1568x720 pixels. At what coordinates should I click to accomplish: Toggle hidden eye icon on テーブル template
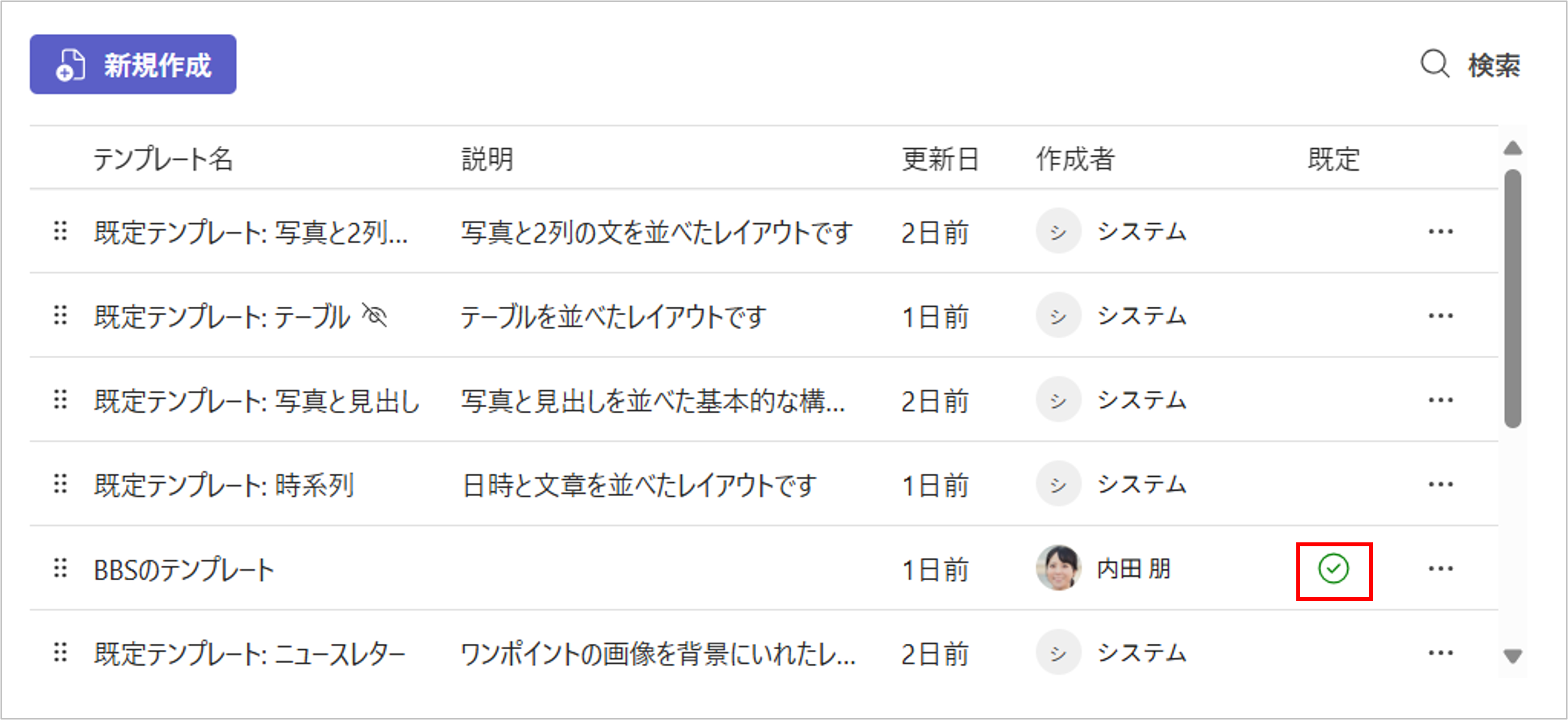(x=374, y=315)
